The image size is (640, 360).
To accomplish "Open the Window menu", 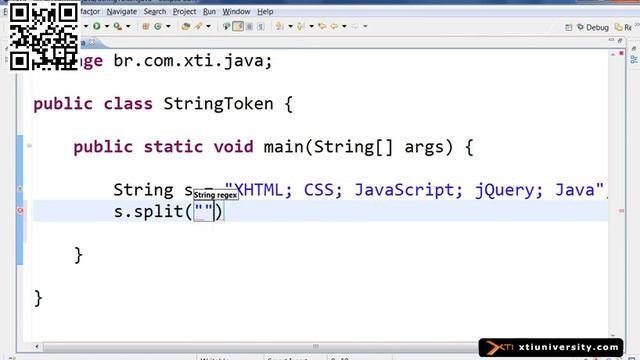I will (x=236, y=11).
